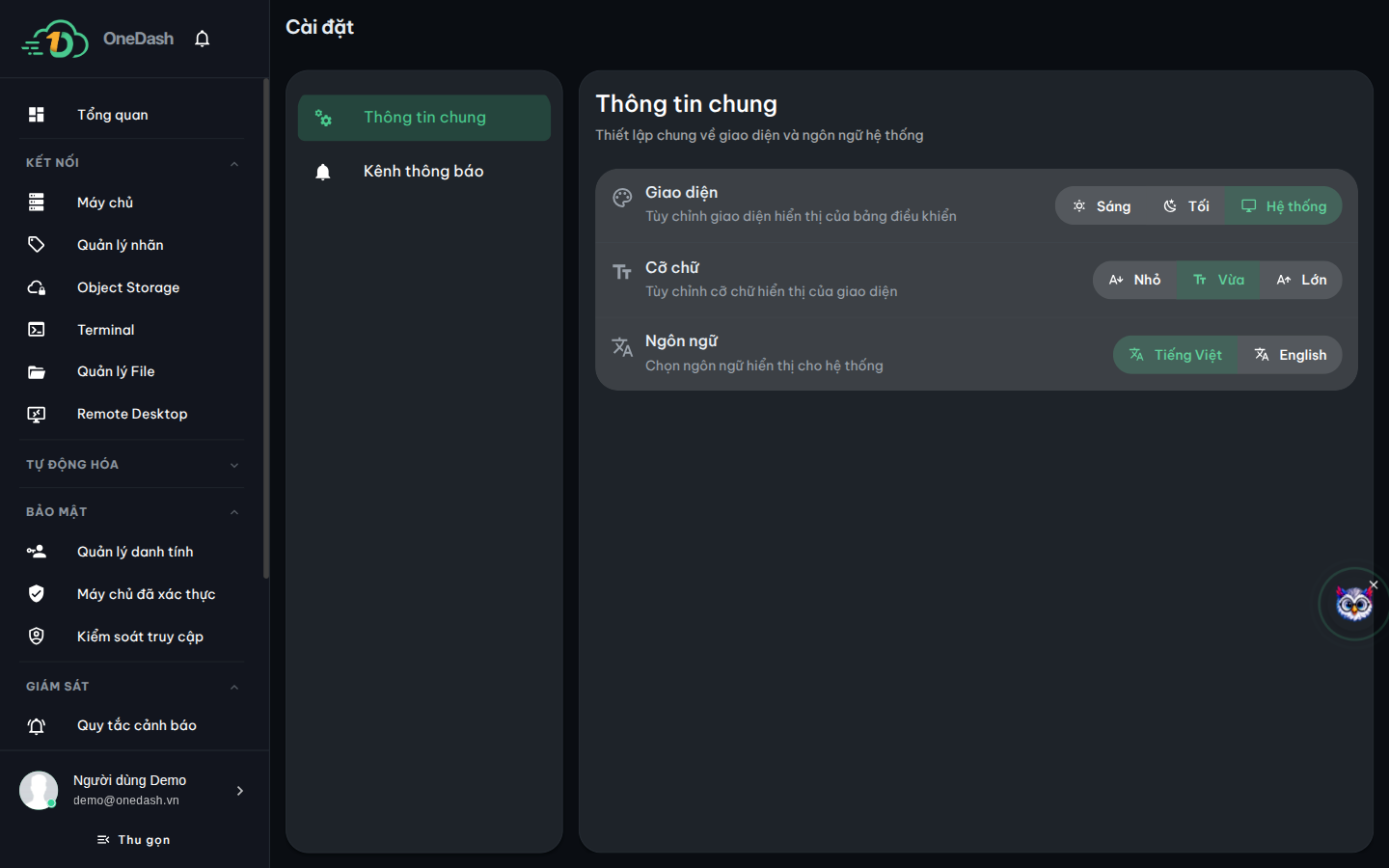Click the Quy tắc cảnh báo alarm icon
1389x868 pixels.
click(37, 725)
